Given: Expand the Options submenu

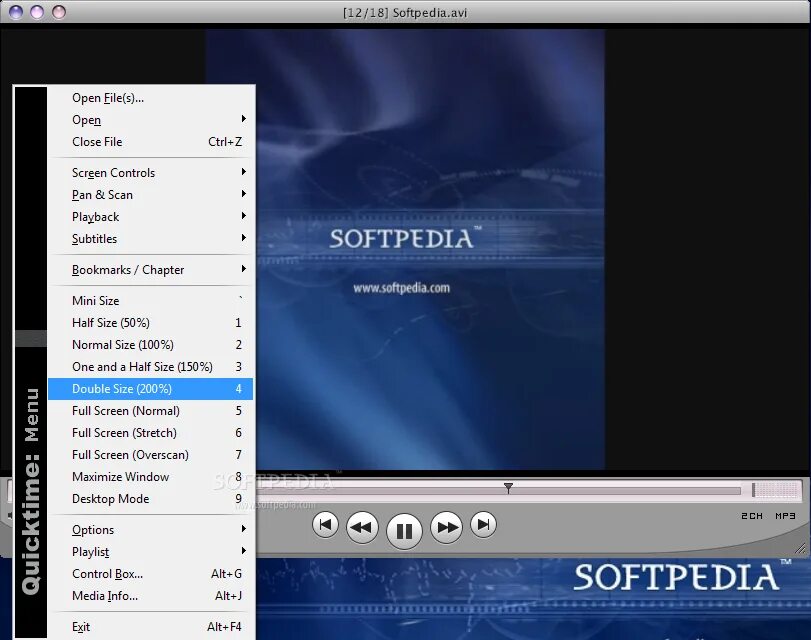Looking at the screenshot, I should pos(151,530).
